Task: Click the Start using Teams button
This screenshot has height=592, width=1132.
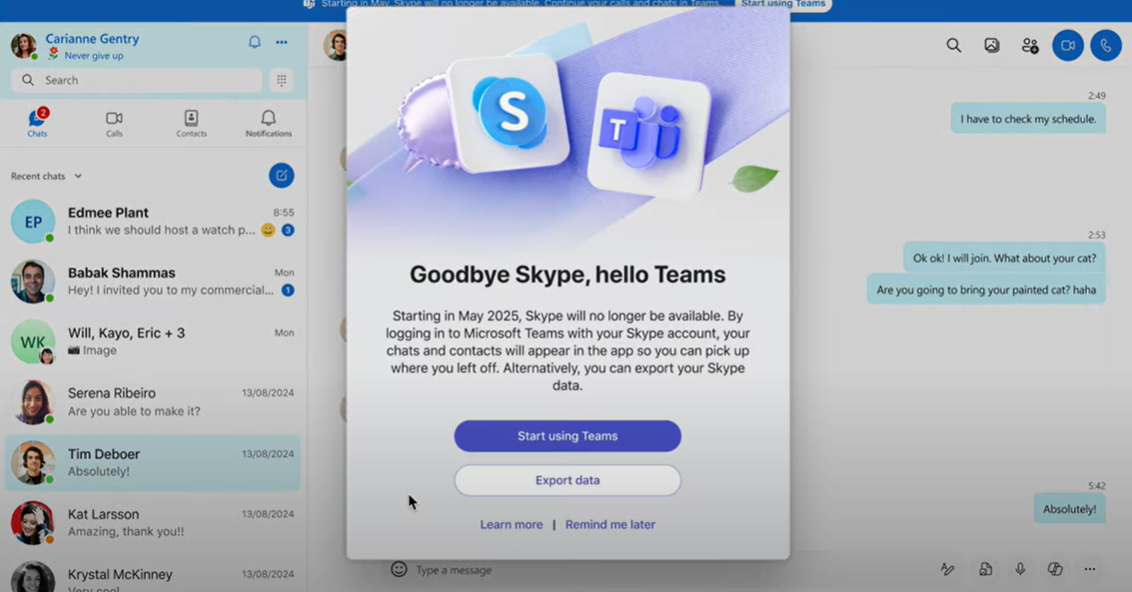Action: pyautogui.click(x=567, y=436)
